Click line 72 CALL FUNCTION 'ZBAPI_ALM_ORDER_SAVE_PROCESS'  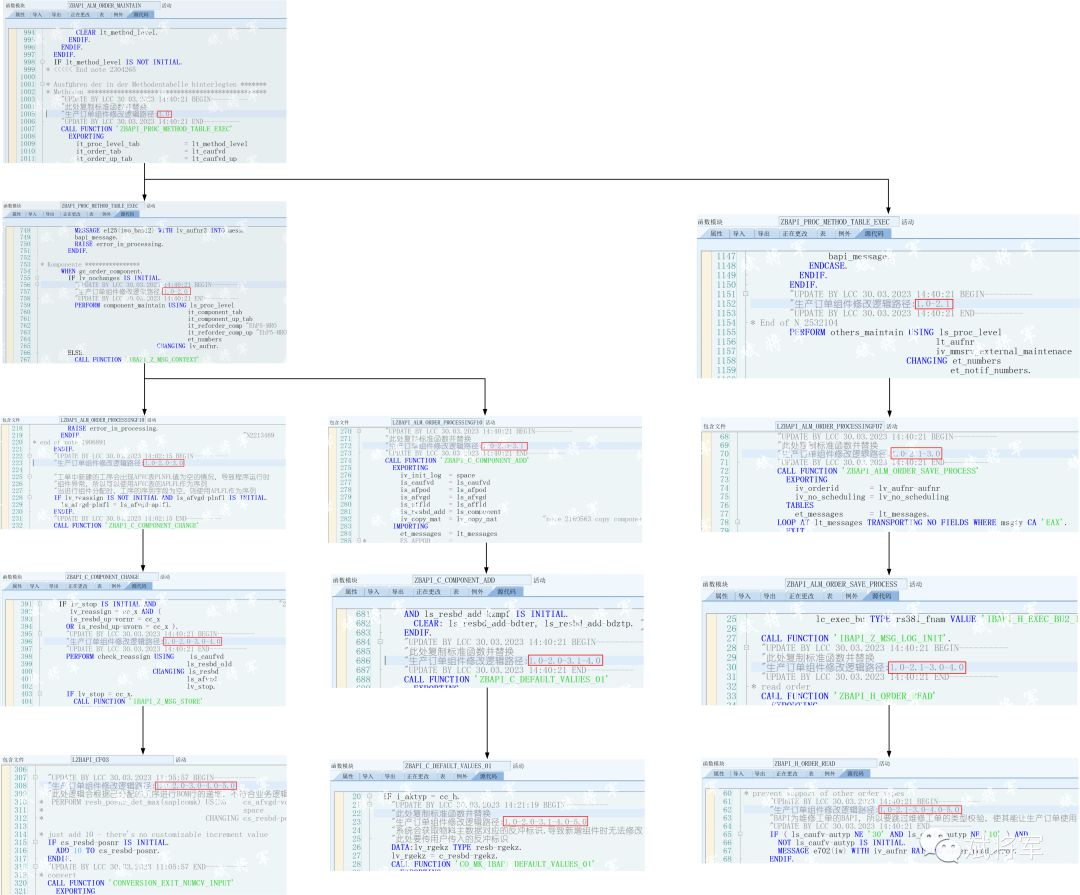tap(877, 471)
